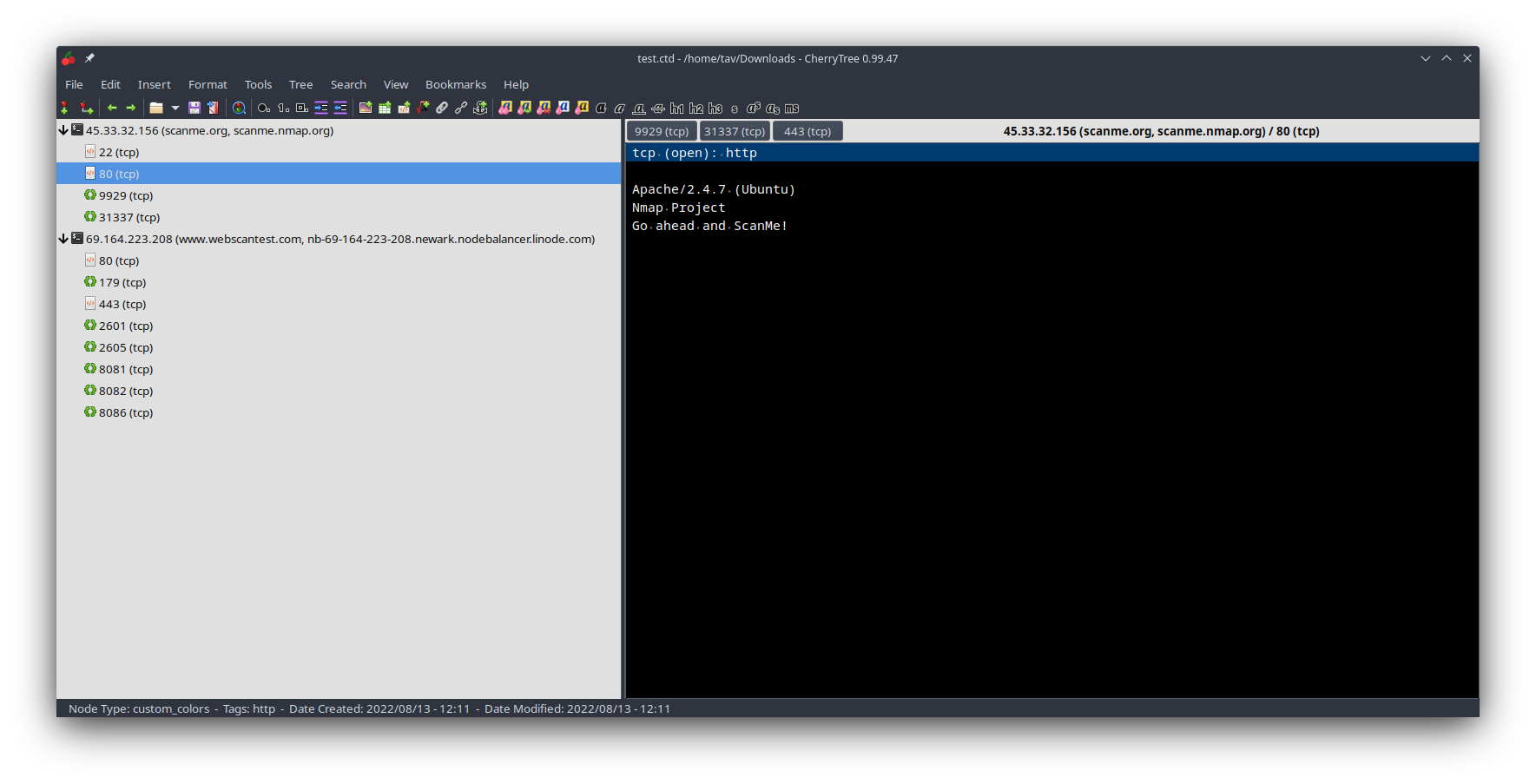Insert an image via toolbar

point(366,108)
